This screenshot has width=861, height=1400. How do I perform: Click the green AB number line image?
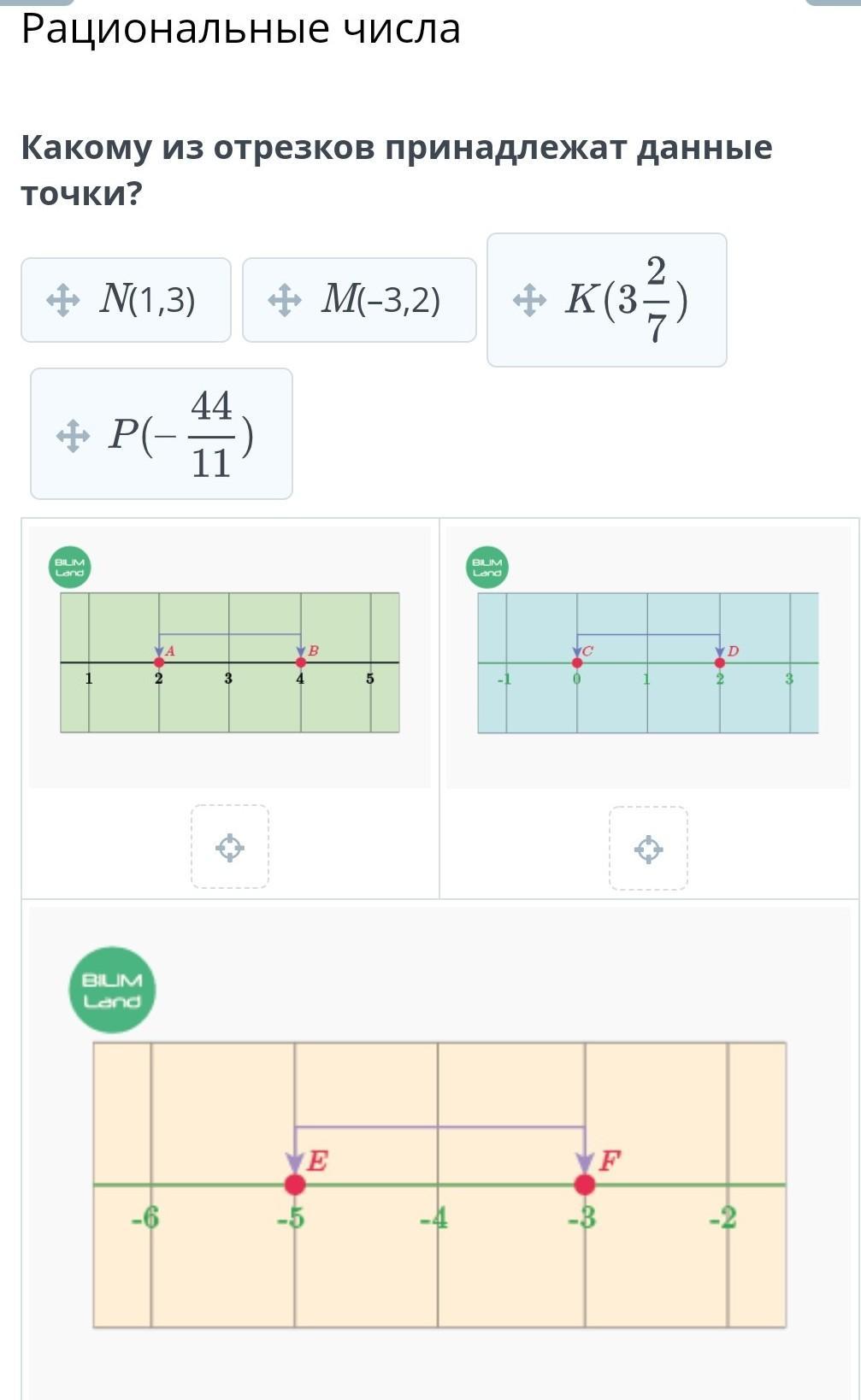tap(229, 662)
